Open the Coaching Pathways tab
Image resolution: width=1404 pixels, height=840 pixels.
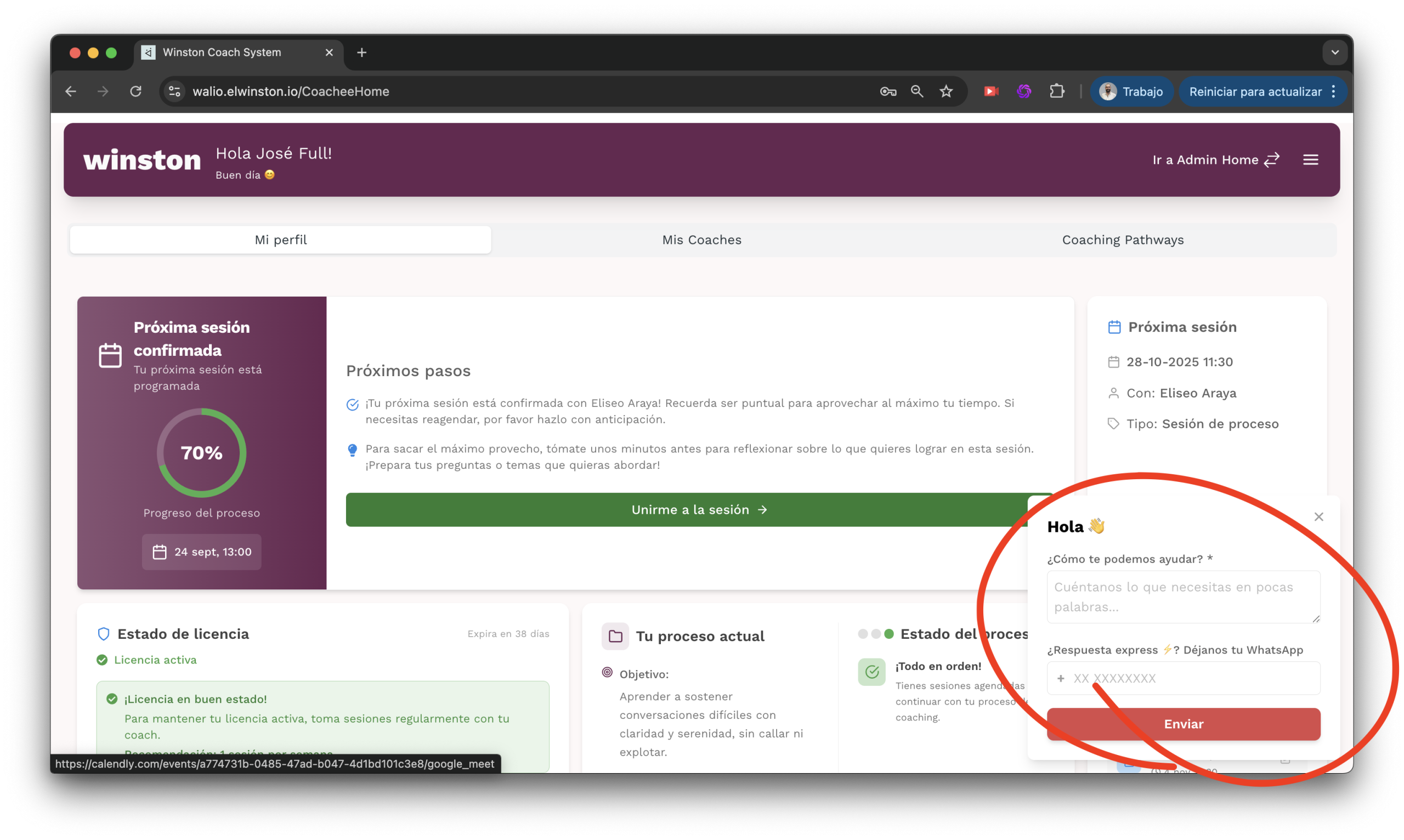[x=1122, y=240]
